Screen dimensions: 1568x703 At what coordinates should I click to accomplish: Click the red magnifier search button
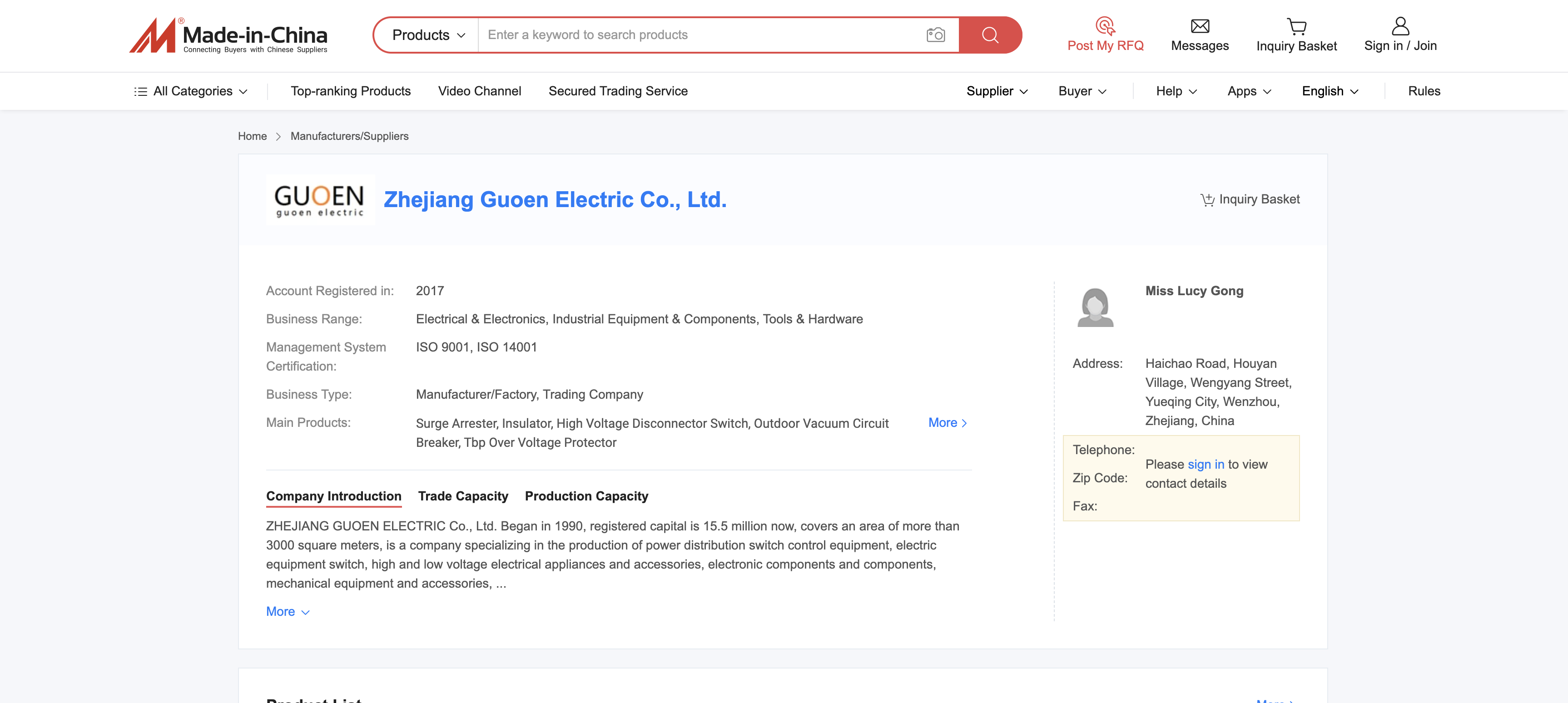point(990,35)
